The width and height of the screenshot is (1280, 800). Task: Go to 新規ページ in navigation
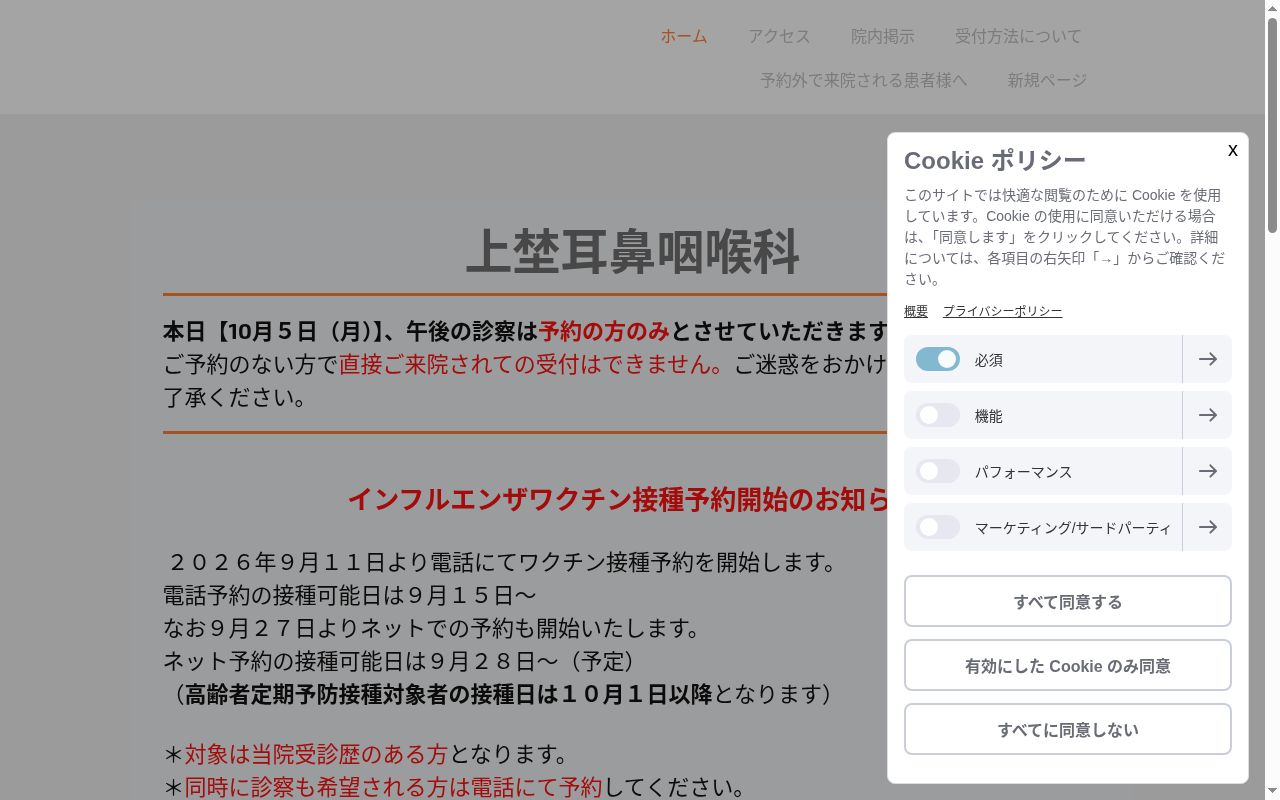[x=1047, y=80]
